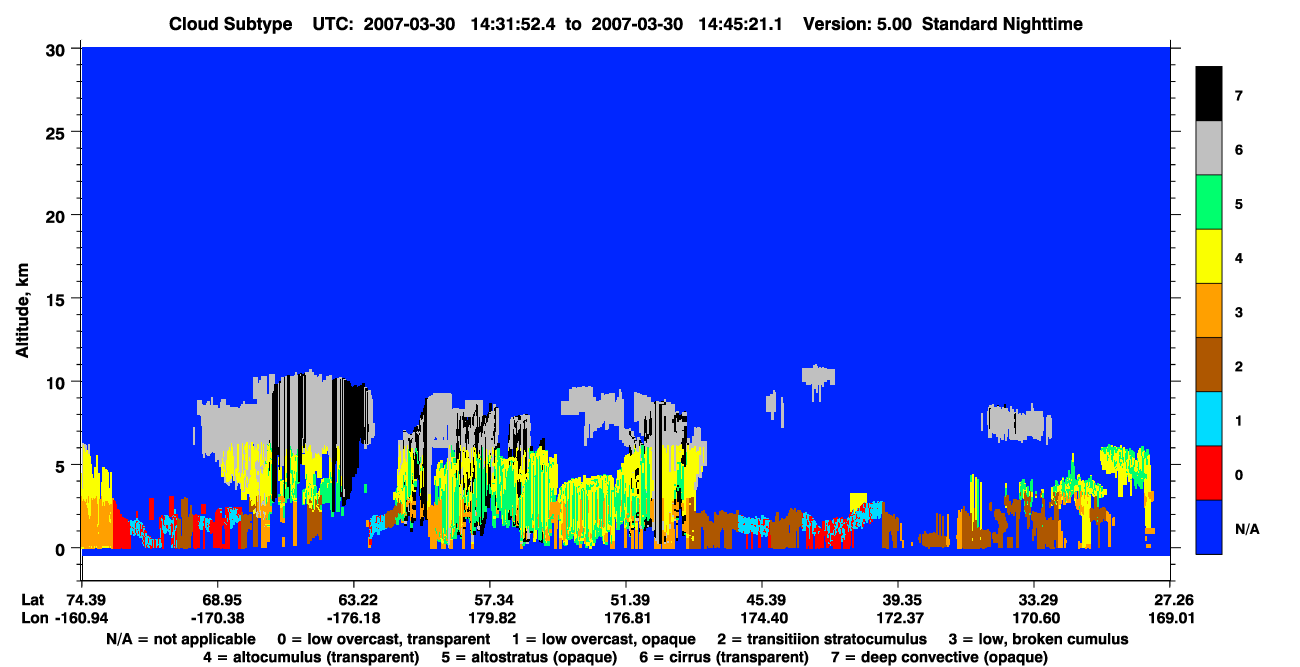Image resolution: width=1300 pixels, height=667 pixels.
Task: Click the brown stratocumulus swatch labeled 2
Action: tap(1208, 364)
